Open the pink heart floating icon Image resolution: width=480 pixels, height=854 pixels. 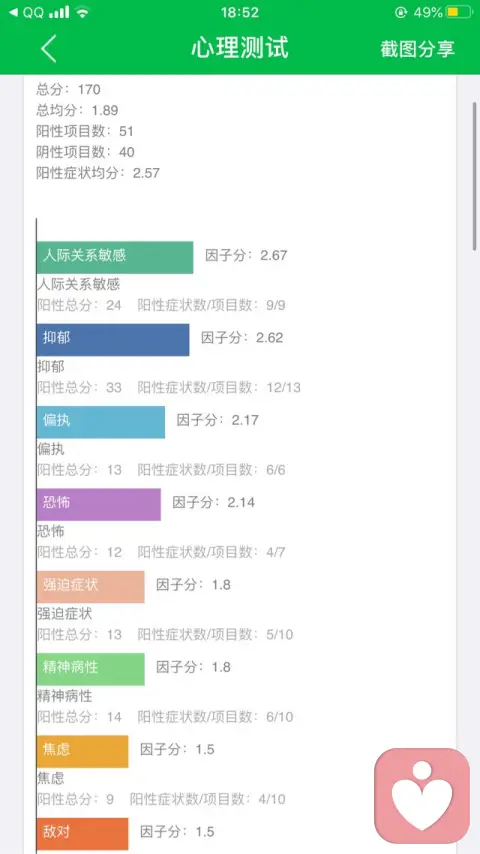422,796
